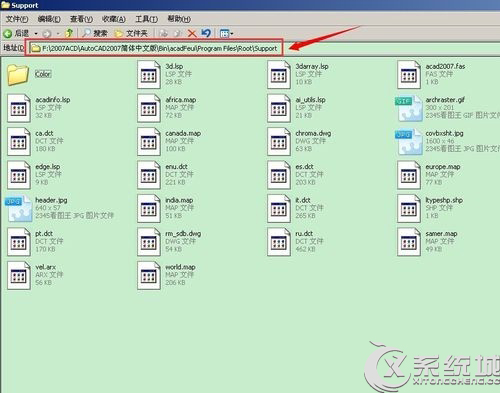Select the es.dct file icon

[x=279, y=175]
